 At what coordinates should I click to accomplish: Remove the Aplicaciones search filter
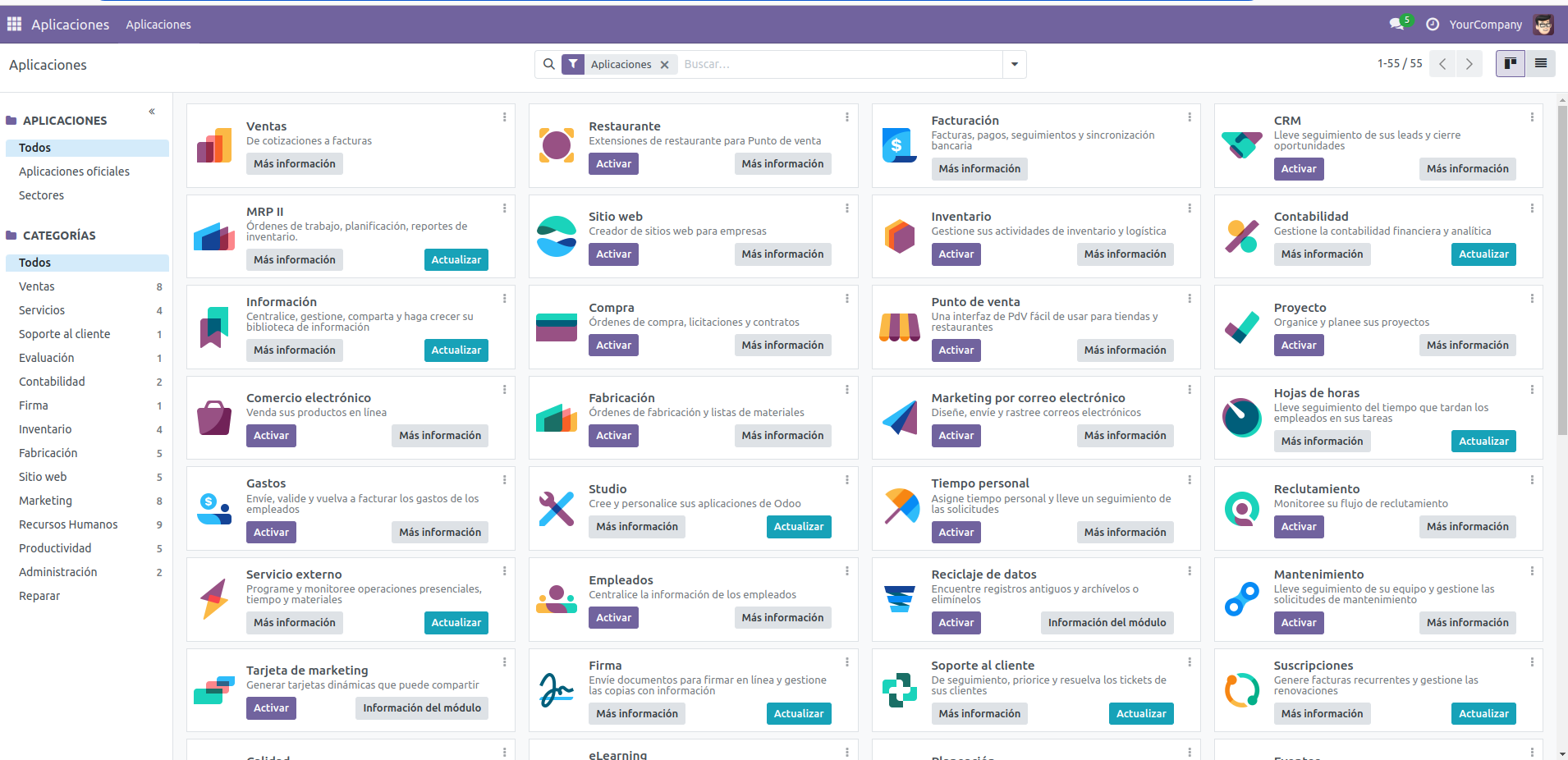point(665,65)
